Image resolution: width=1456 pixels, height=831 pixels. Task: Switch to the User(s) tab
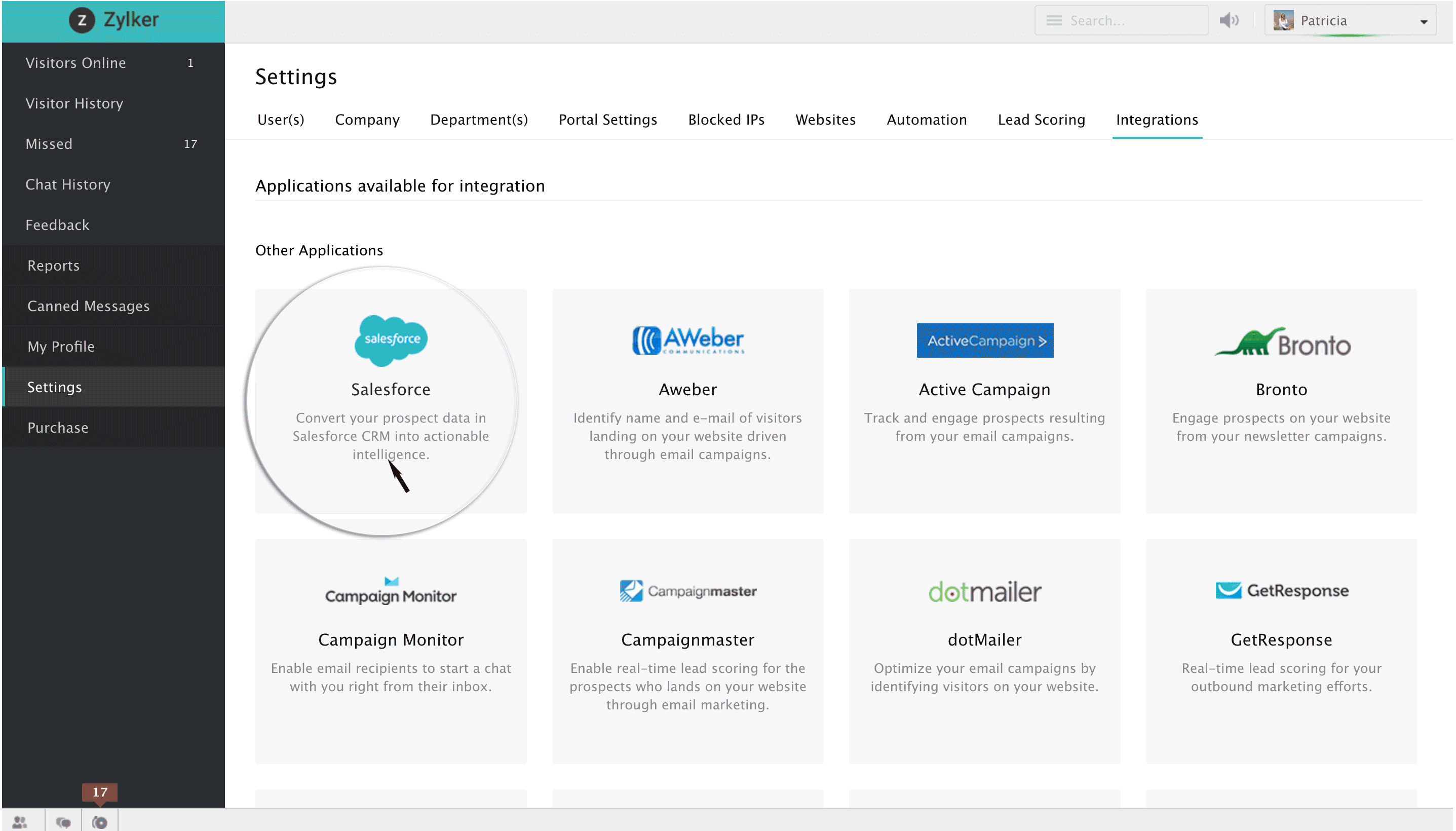(281, 120)
